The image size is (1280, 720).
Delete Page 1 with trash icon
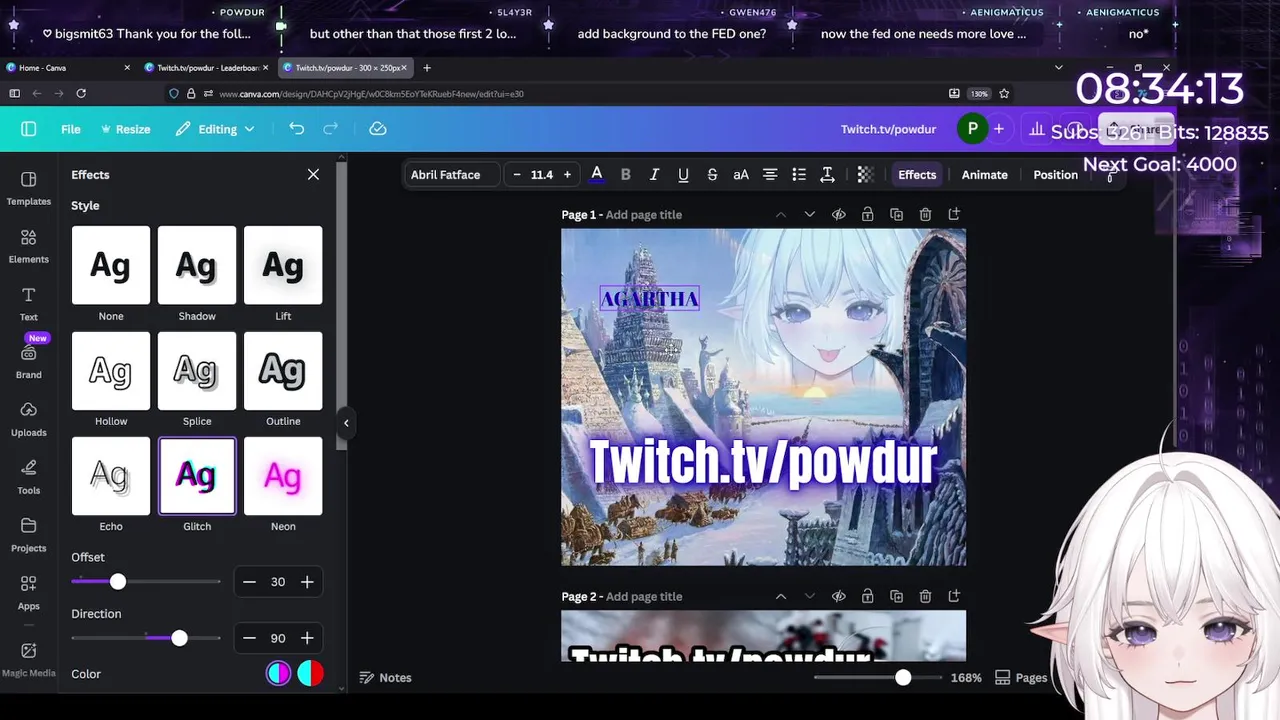tap(925, 215)
